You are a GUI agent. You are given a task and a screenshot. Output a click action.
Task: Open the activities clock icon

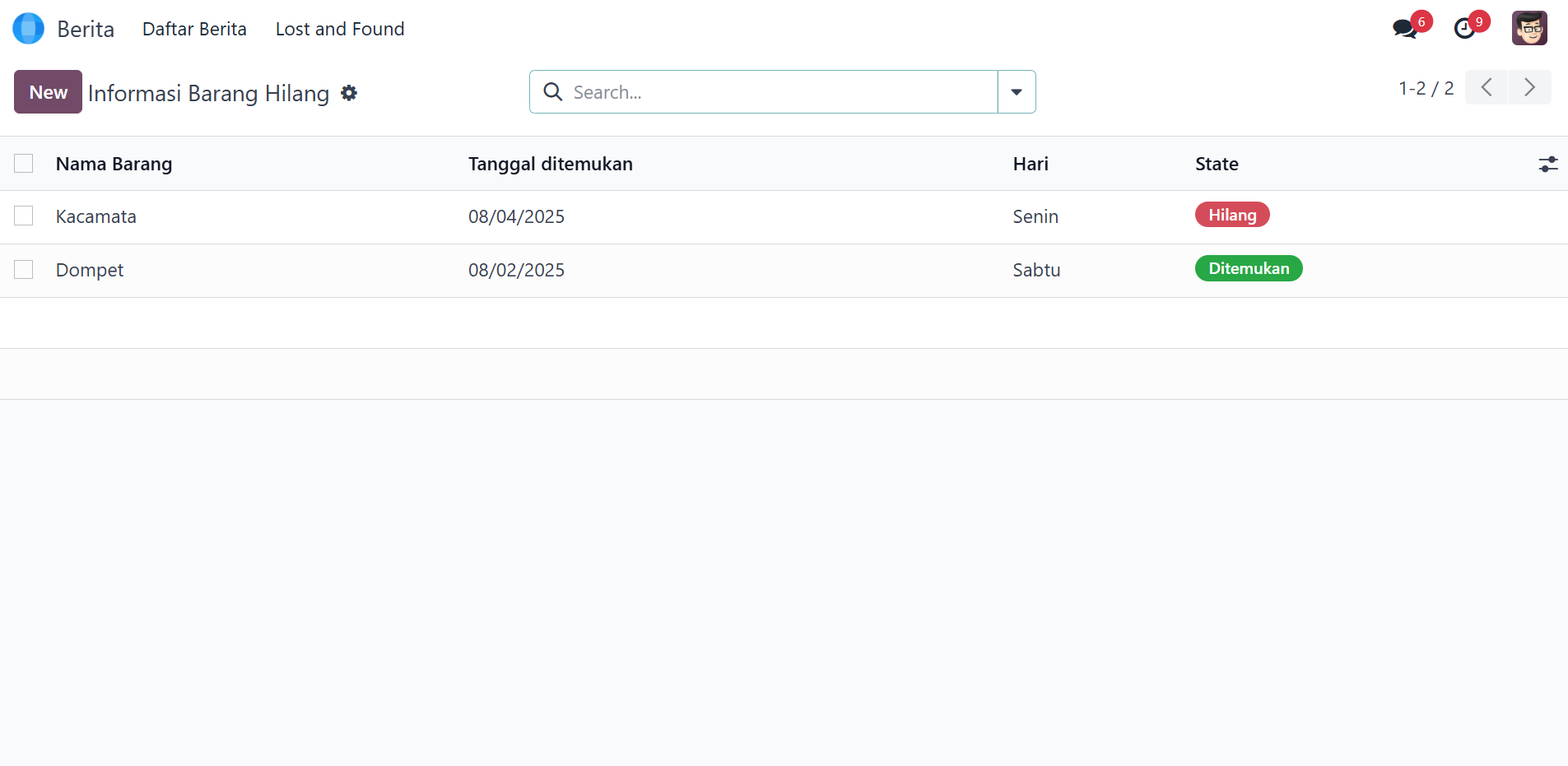[1464, 29]
